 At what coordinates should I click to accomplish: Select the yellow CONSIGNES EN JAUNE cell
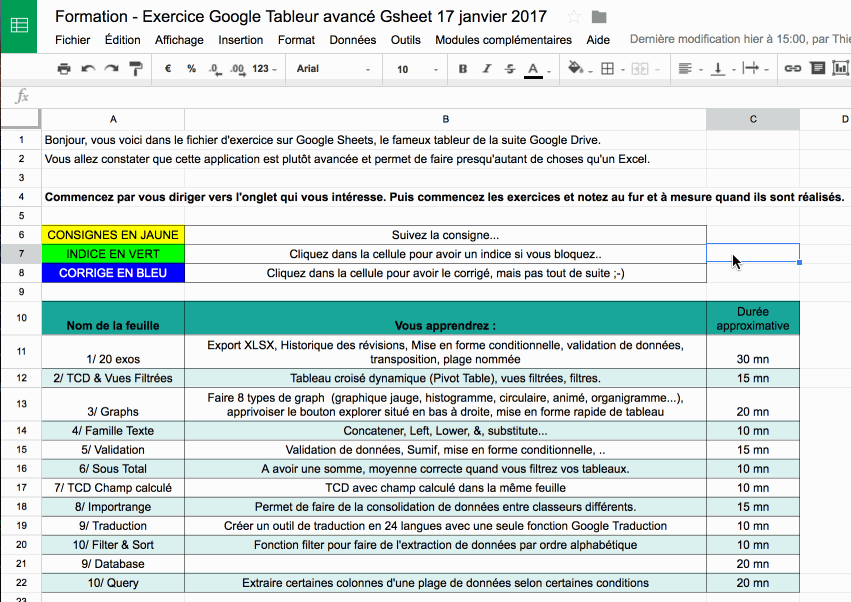[x=113, y=235]
